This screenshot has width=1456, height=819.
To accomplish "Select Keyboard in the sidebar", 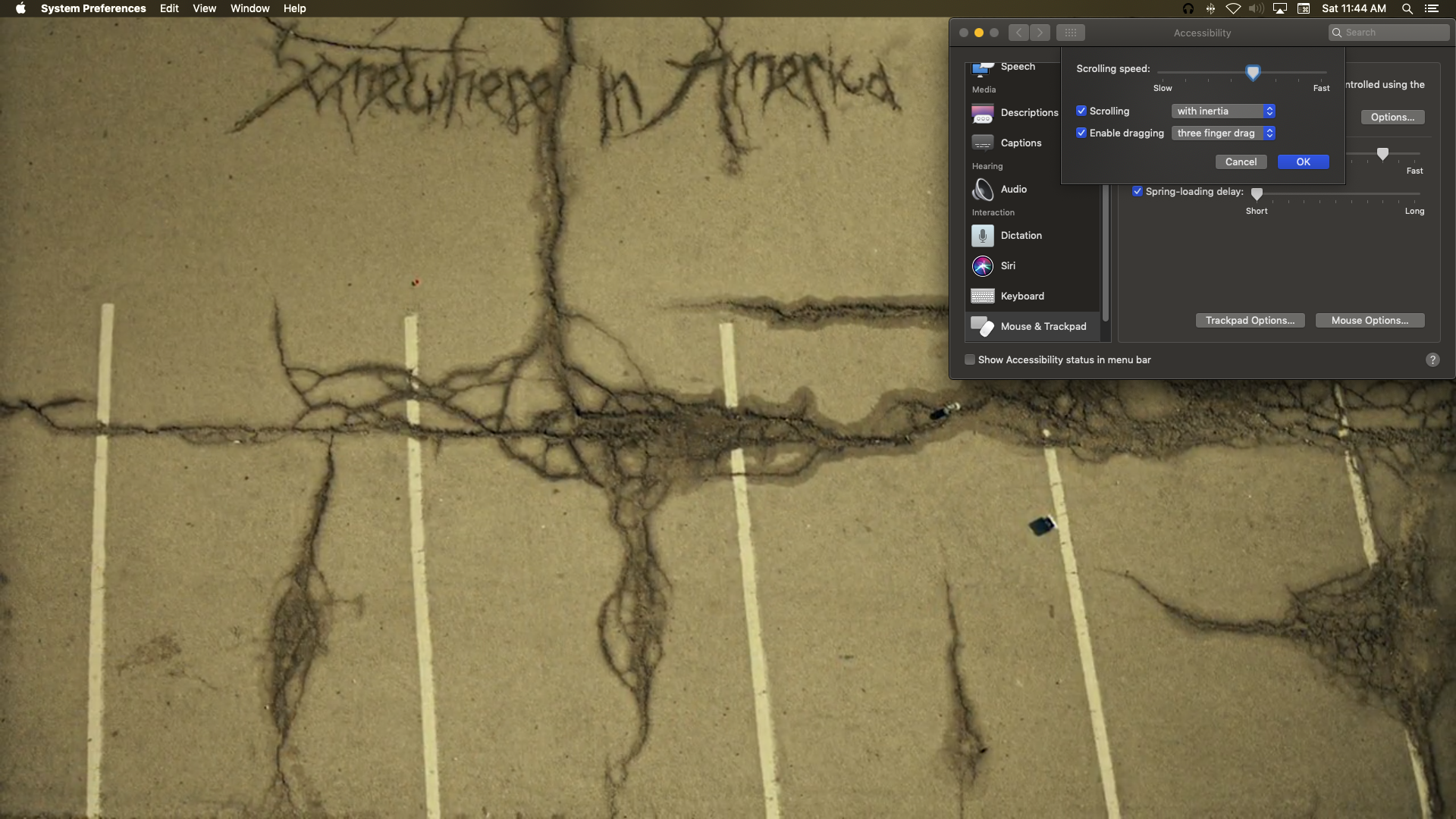I will coord(1032,297).
